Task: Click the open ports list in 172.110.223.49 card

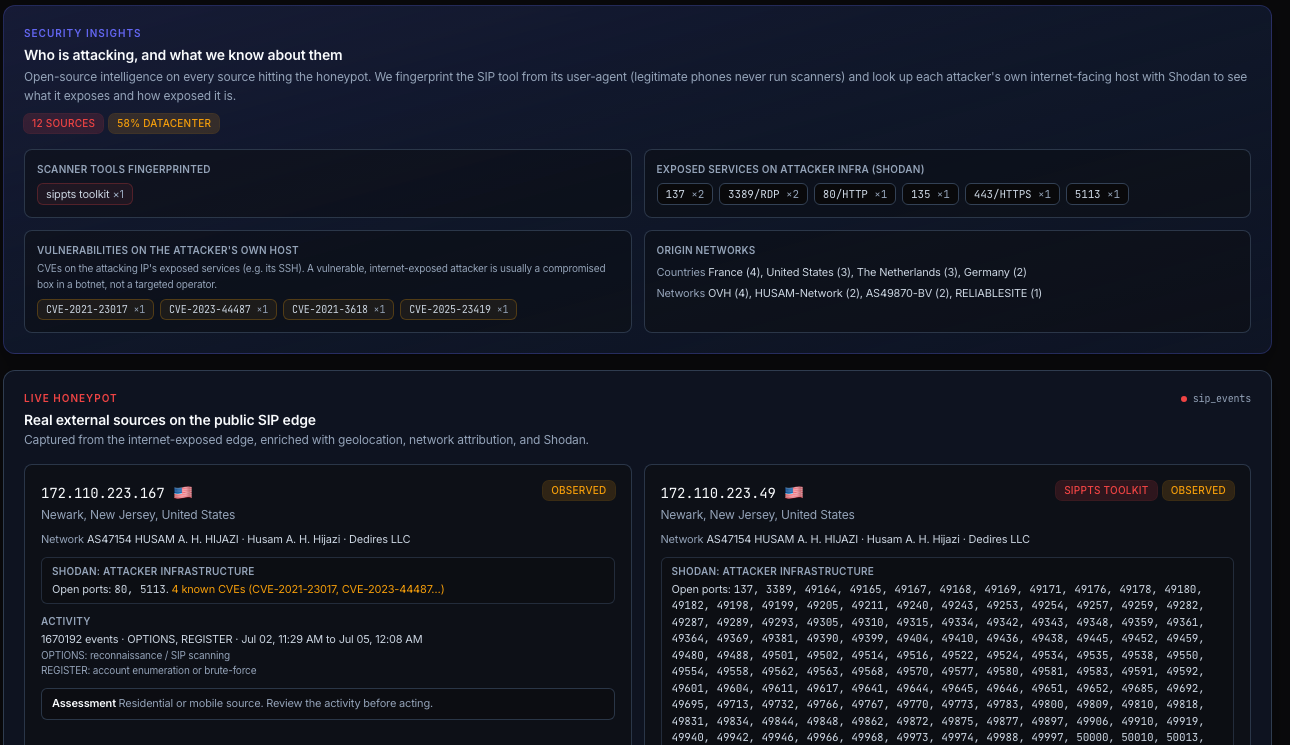Action: [938, 663]
